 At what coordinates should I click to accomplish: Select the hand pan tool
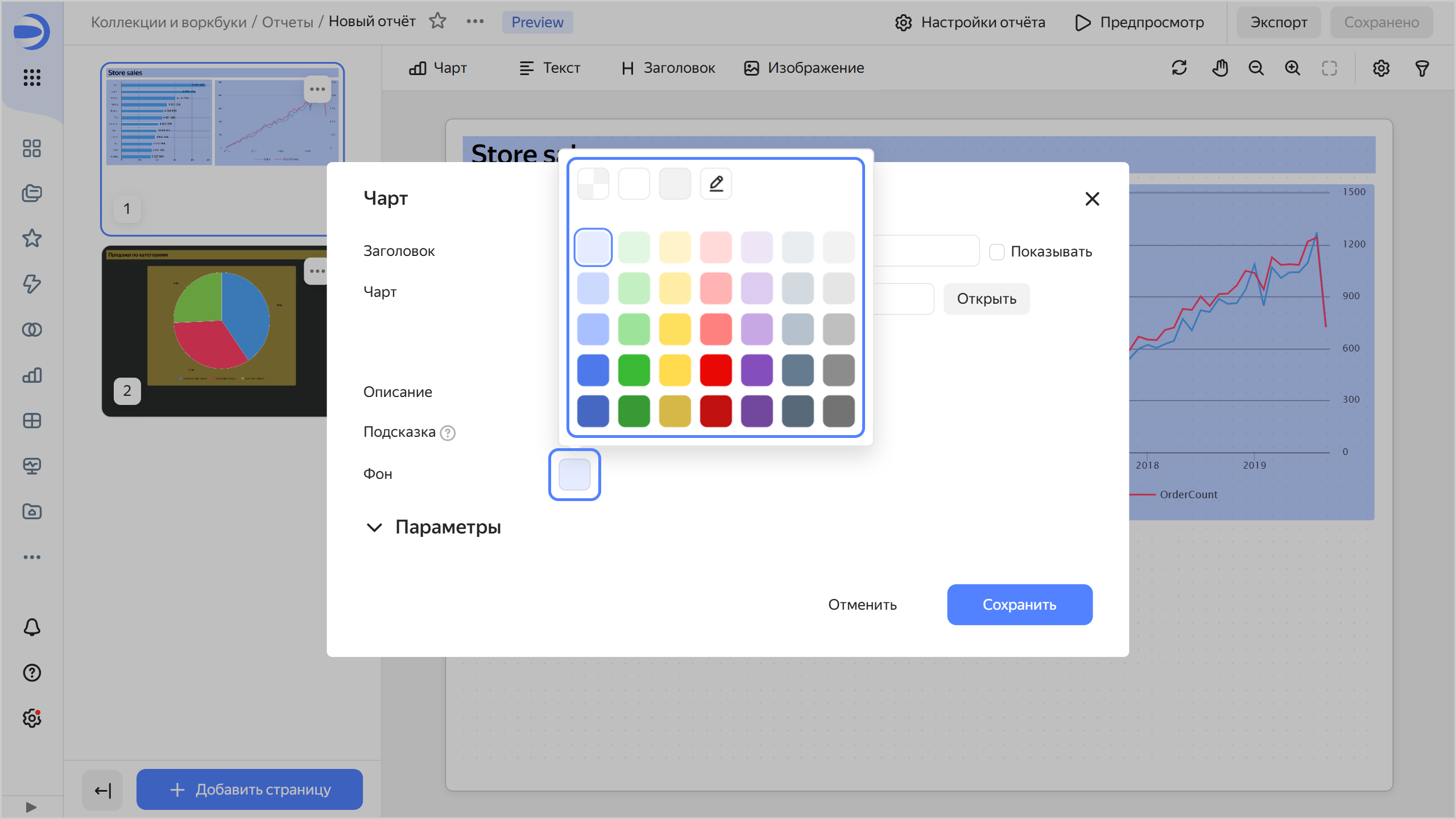[1219, 68]
